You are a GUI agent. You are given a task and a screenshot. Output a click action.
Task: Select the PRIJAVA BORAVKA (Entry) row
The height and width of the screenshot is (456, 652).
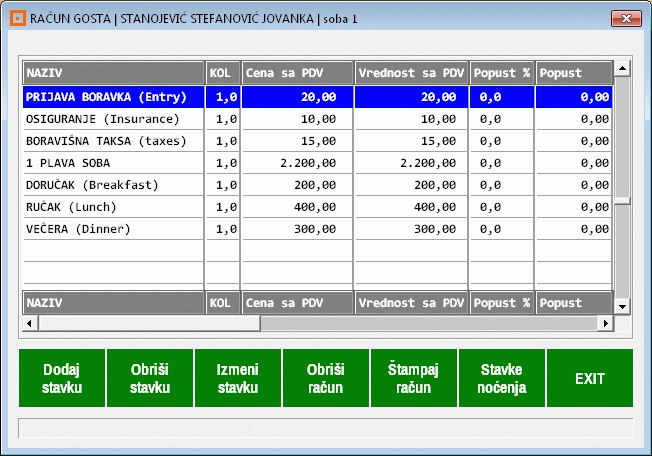[318, 97]
